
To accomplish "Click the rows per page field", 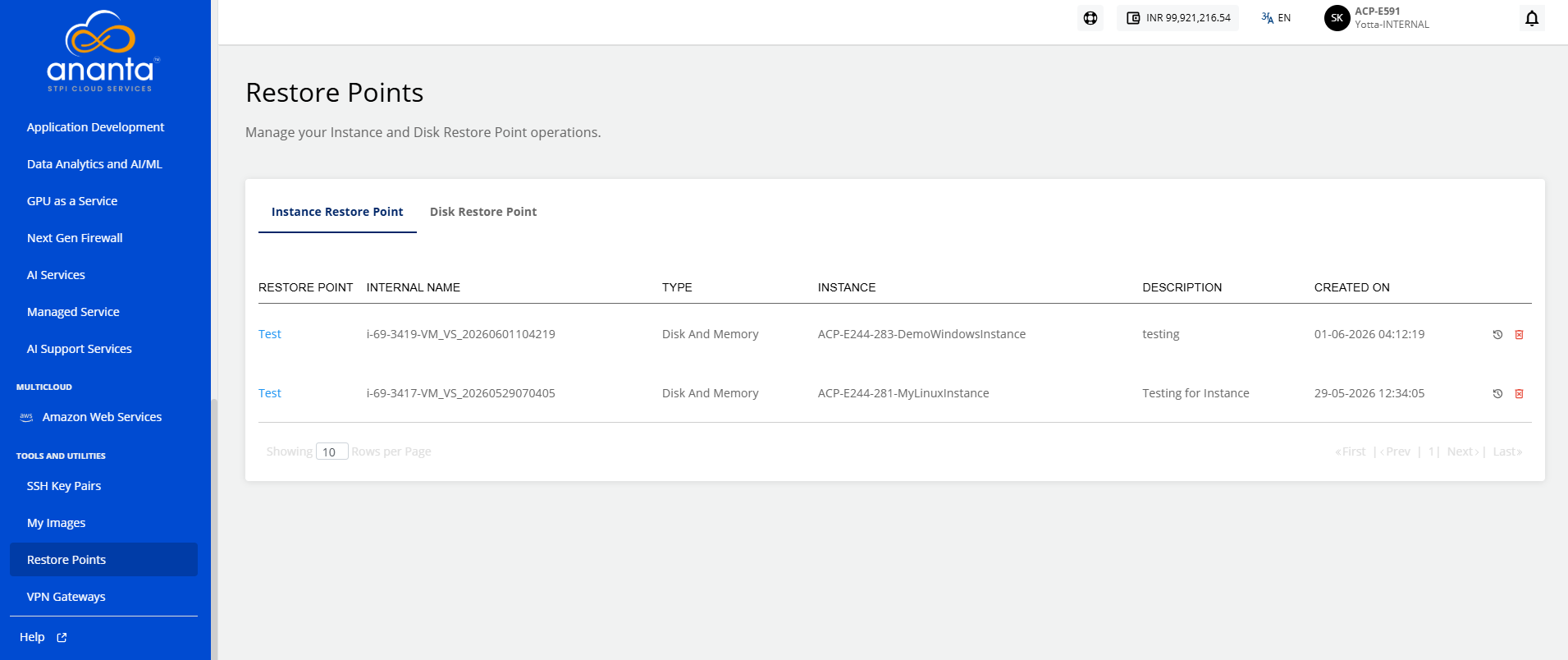I will (x=332, y=451).
